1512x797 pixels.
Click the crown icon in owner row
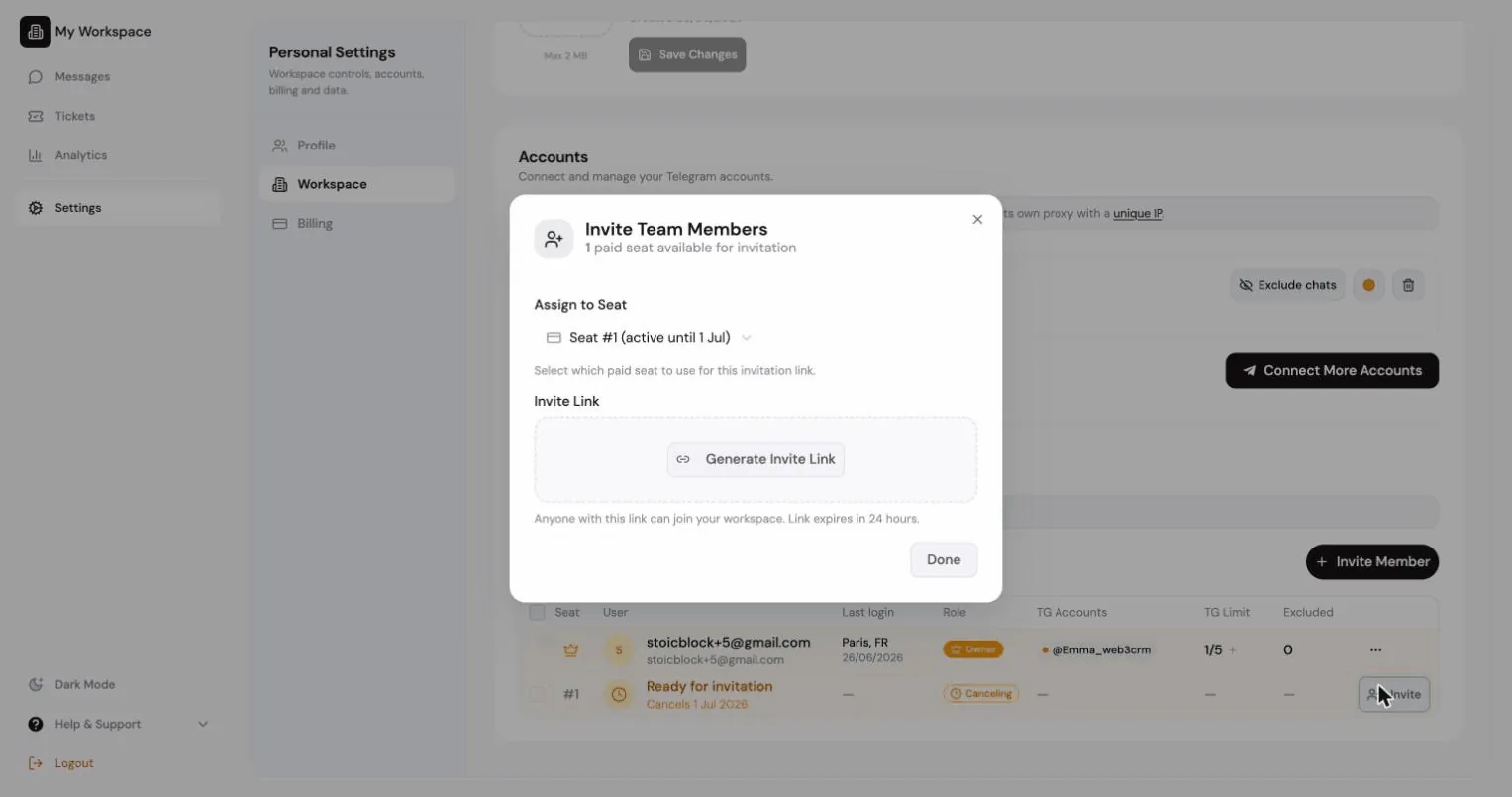[571, 650]
